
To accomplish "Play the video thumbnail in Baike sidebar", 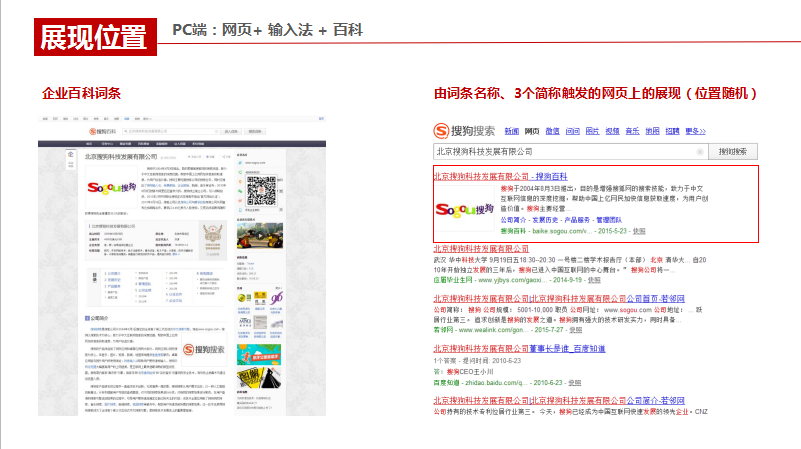I will tap(260, 235).
